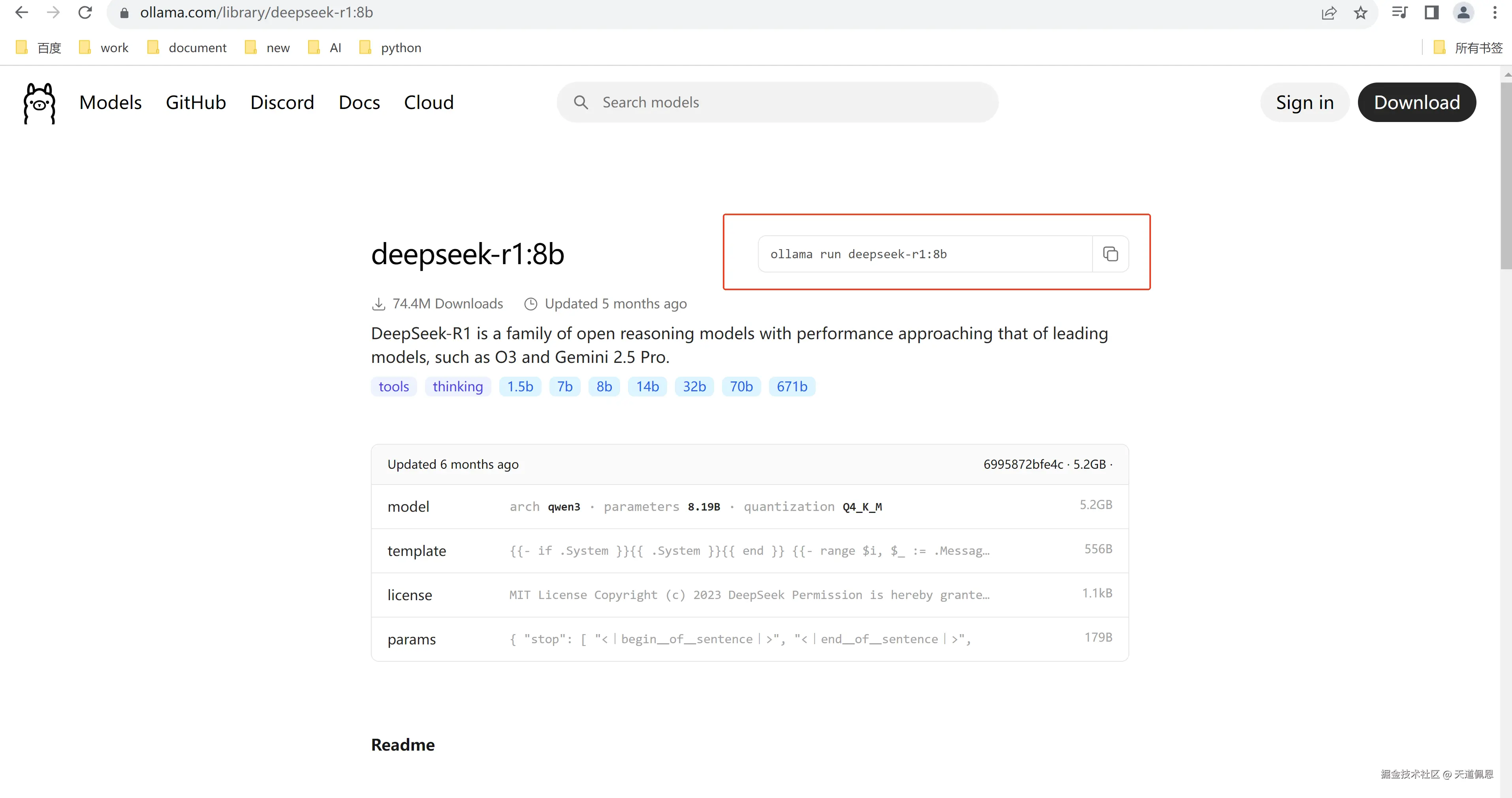
Task: Open Chrome three-dot menu
Action: pos(1494,12)
